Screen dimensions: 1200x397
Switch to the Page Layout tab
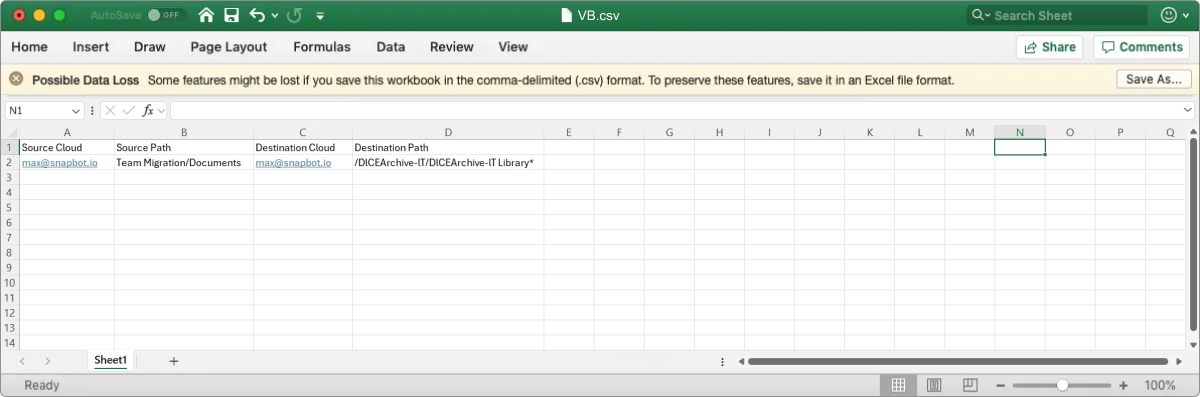point(229,47)
